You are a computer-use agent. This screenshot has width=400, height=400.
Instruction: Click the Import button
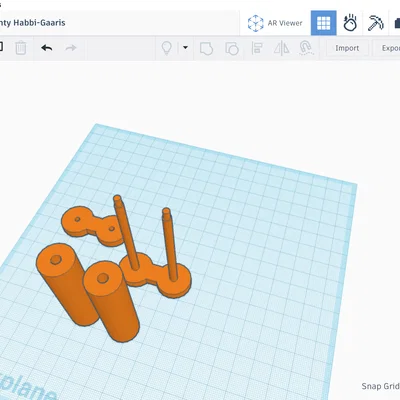[347, 48]
